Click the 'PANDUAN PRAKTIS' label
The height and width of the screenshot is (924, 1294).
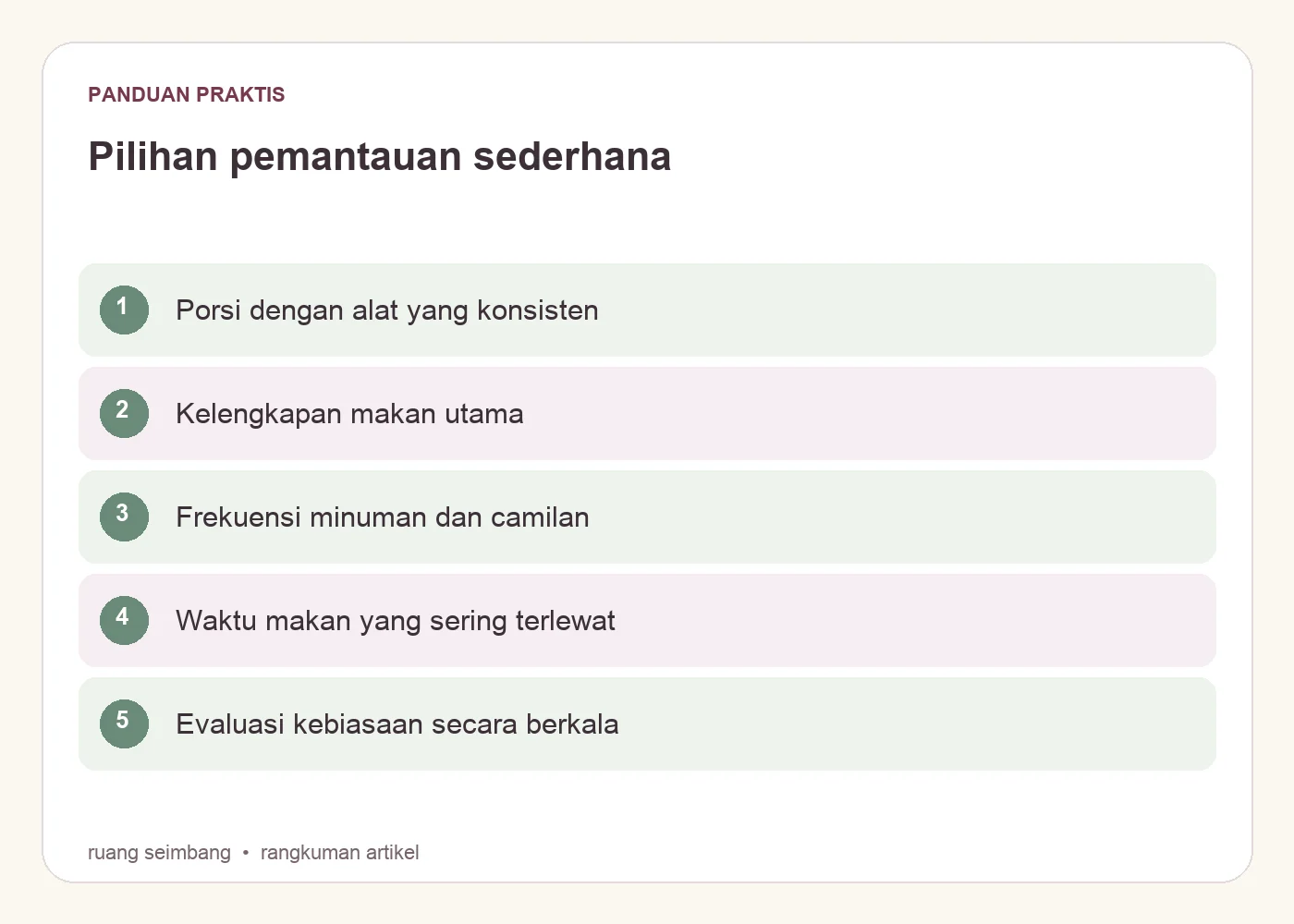point(187,94)
